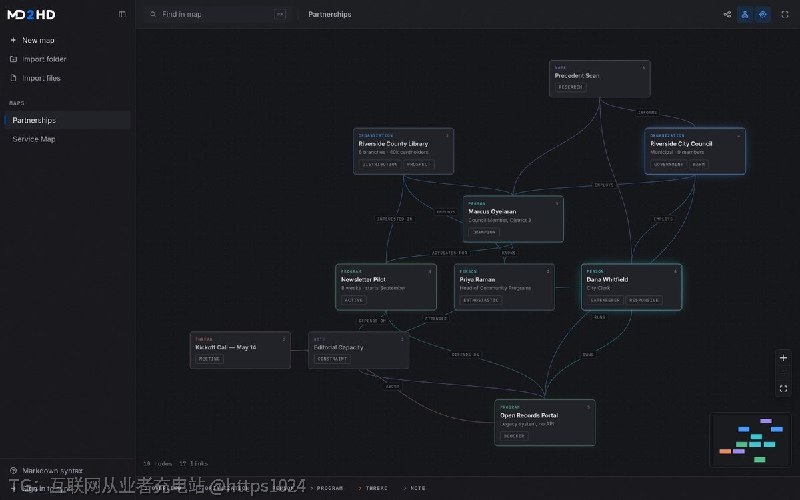Viewport: 800px width, 500px height.
Task: Open fullscreen mode from the top-right corner icon
Action: coord(785,14)
